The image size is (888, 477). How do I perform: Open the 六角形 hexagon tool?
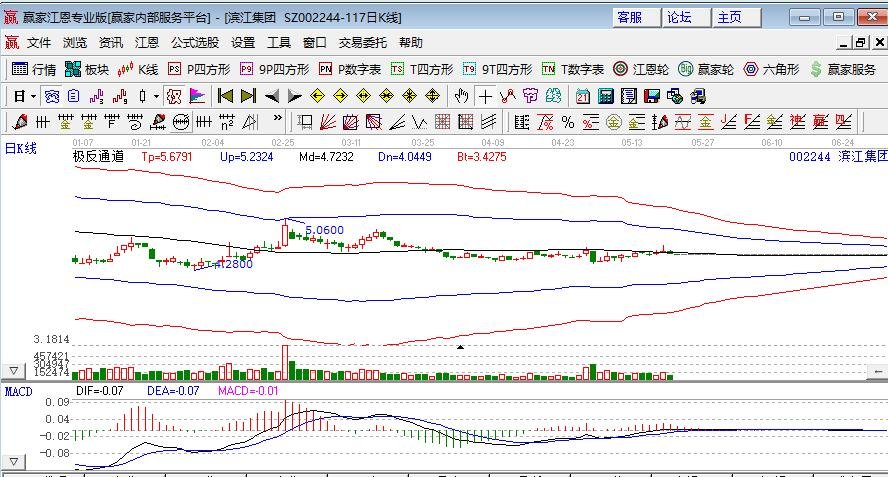(x=771, y=69)
